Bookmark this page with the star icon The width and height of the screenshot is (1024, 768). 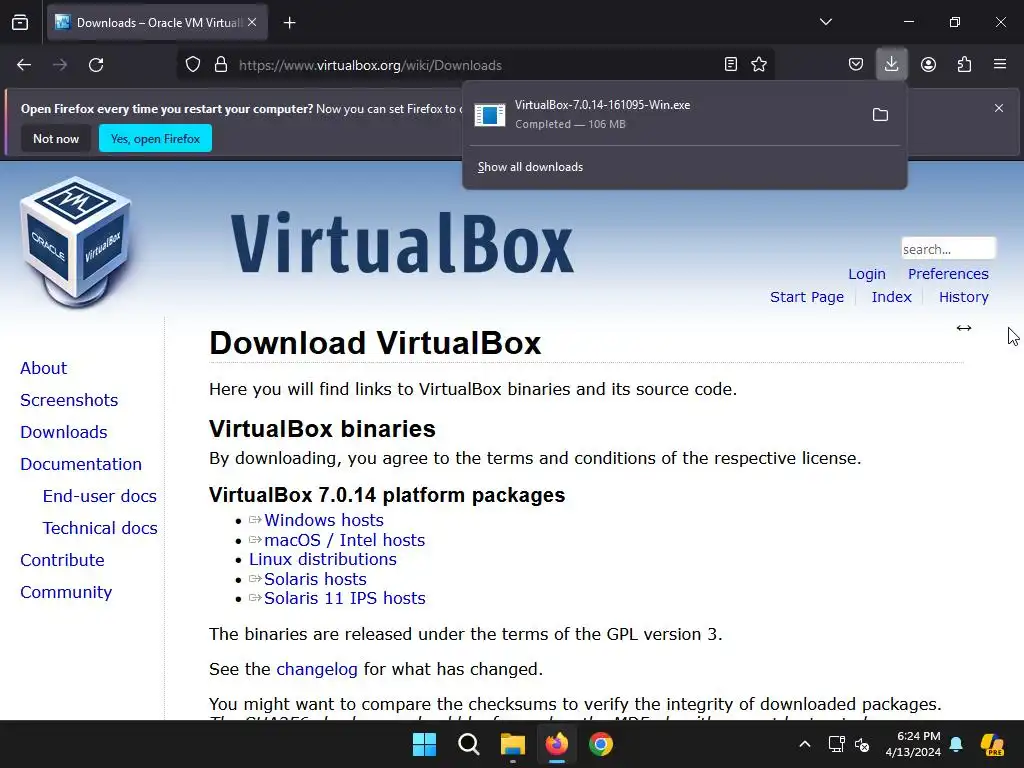[x=759, y=64]
